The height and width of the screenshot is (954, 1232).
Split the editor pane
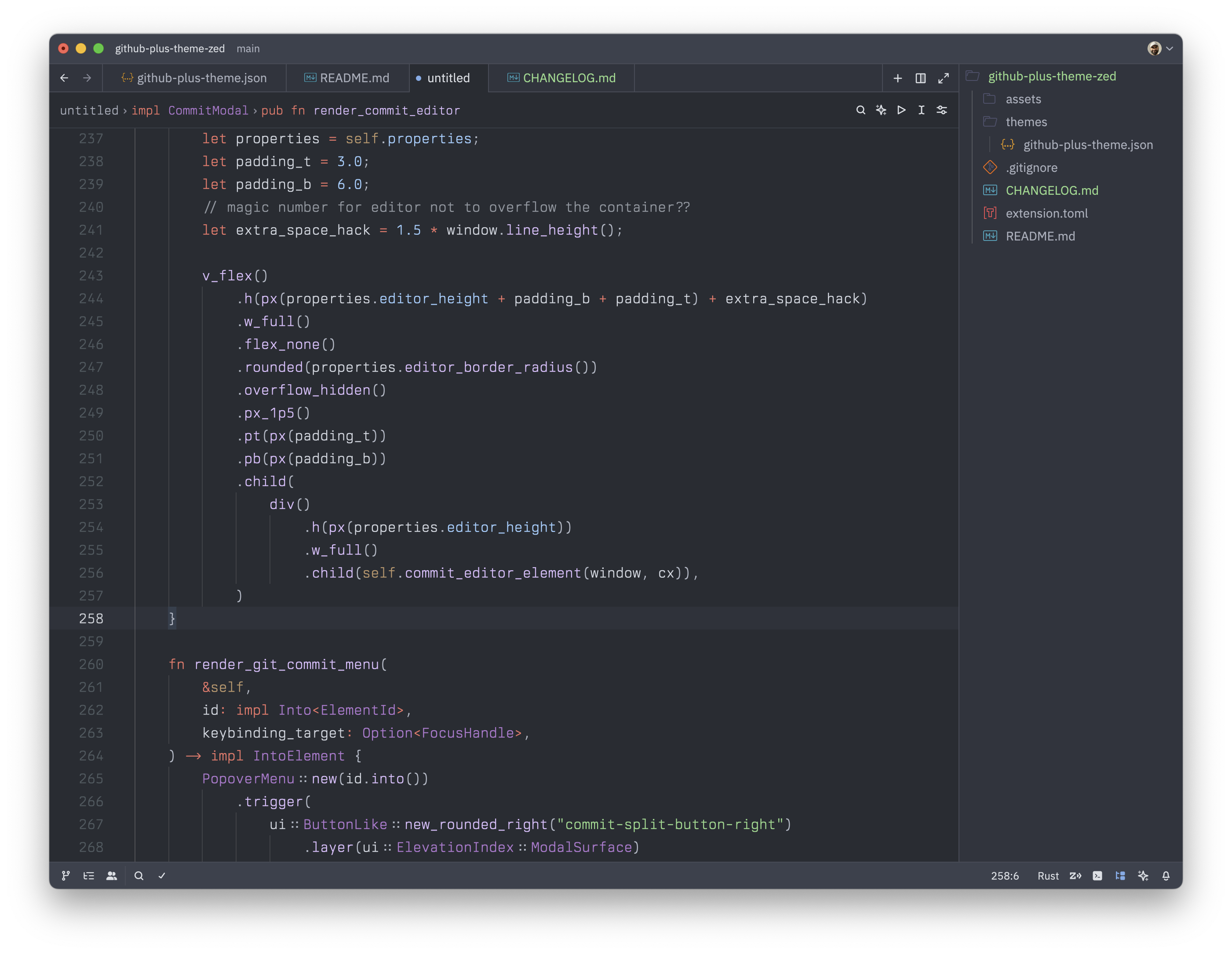(921, 78)
